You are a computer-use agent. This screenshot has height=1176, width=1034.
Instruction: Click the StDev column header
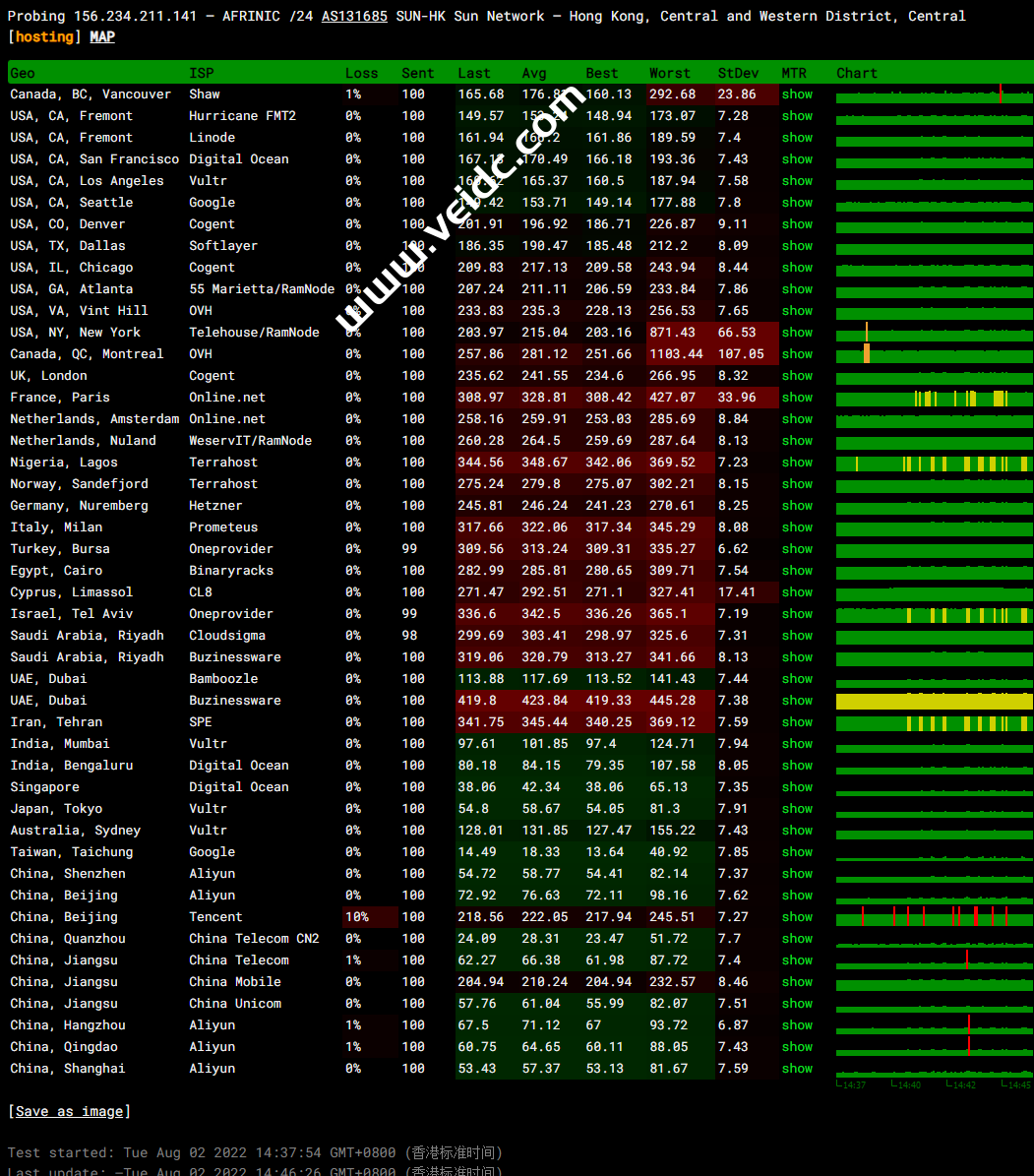click(x=738, y=74)
